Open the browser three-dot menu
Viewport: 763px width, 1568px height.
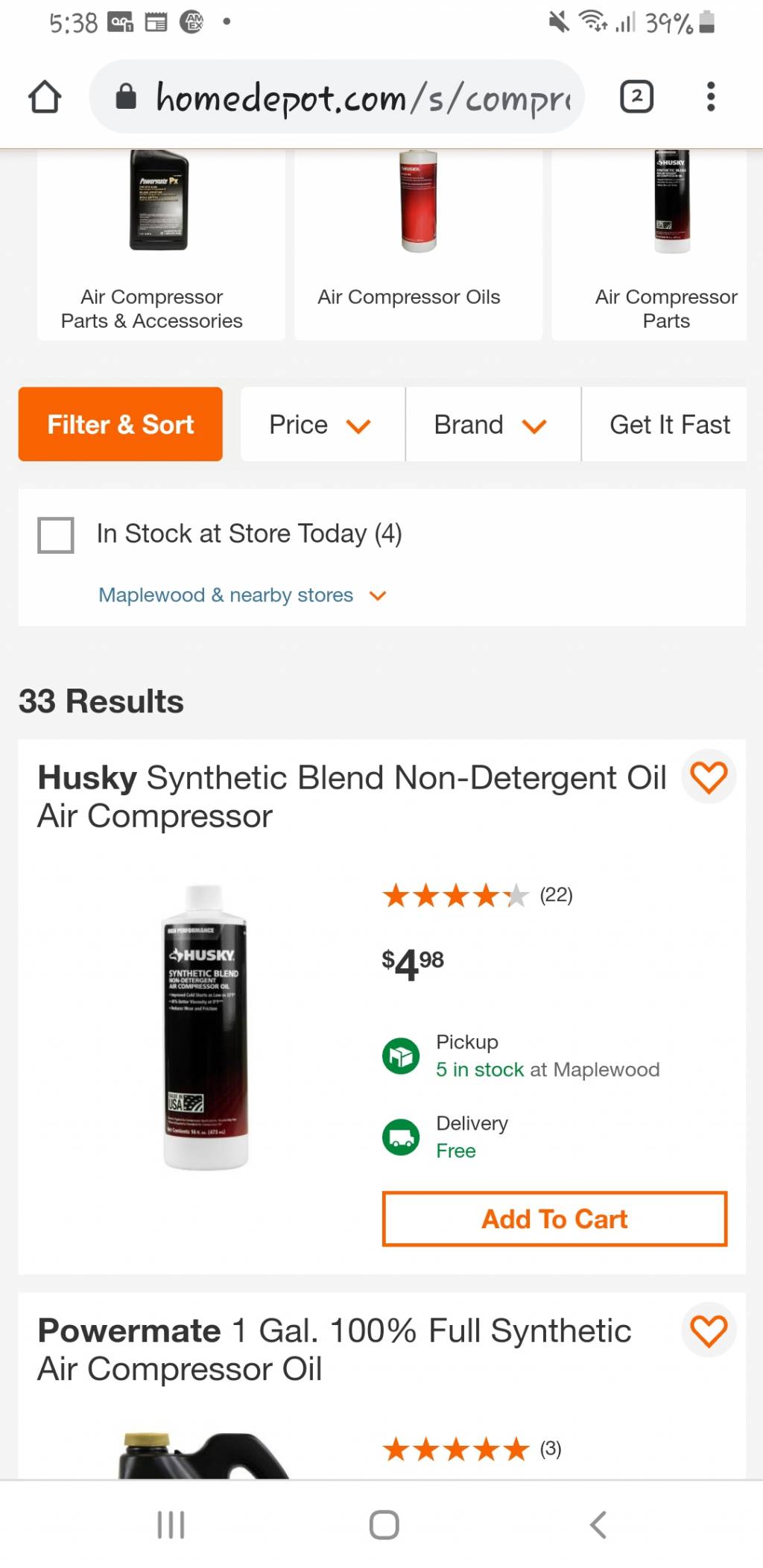[x=711, y=97]
